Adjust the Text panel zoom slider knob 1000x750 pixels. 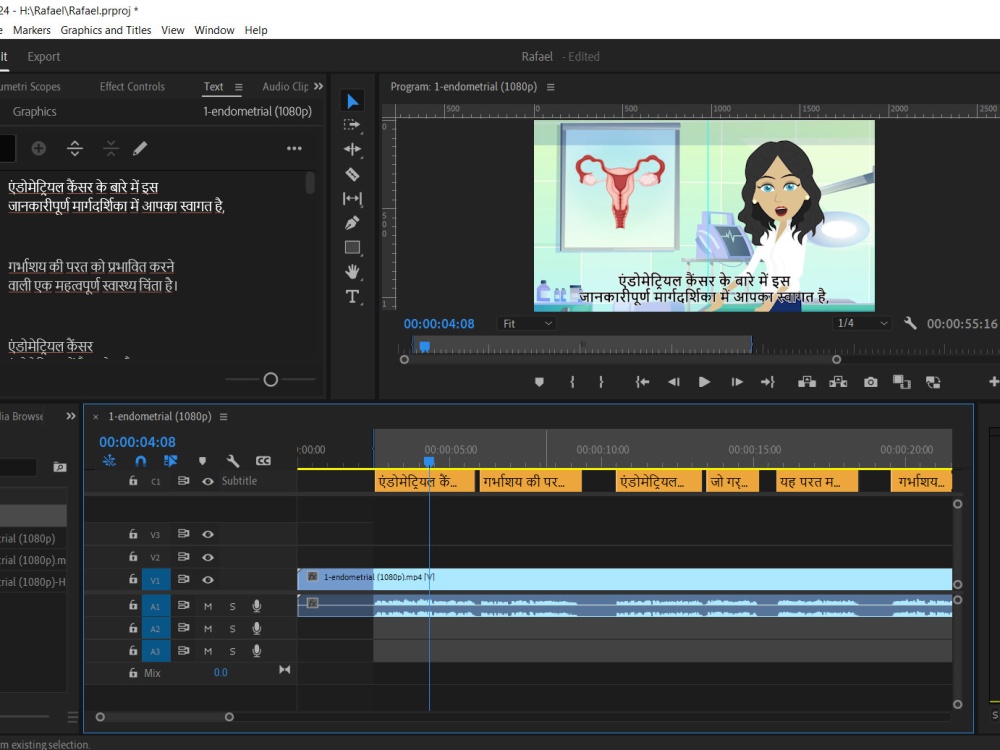click(x=270, y=379)
